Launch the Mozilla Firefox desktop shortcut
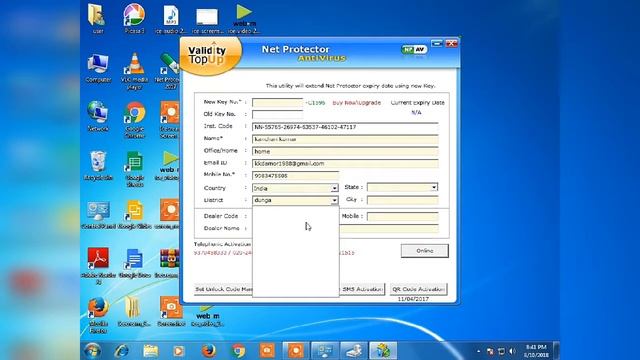 point(98,314)
